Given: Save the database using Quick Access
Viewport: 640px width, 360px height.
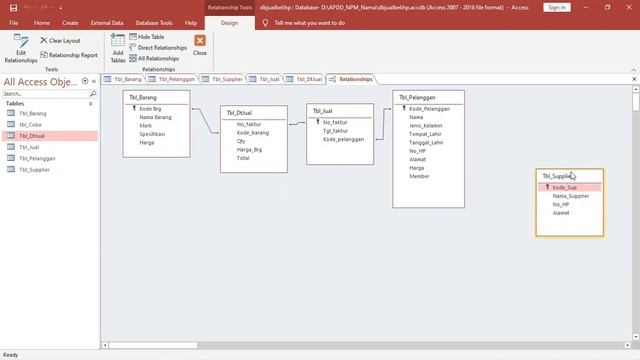Looking at the screenshot, I should [x=13, y=8].
